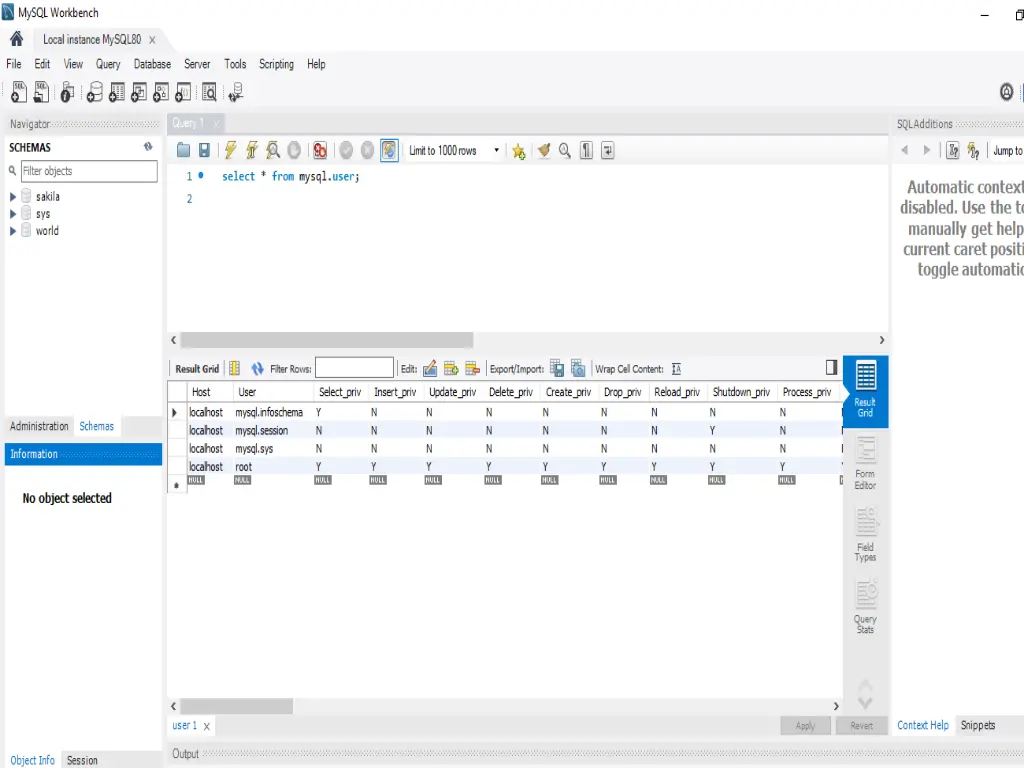The width and height of the screenshot is (1024, 768).
Task: Search table data toolbar icon
Action: point(209,92)
